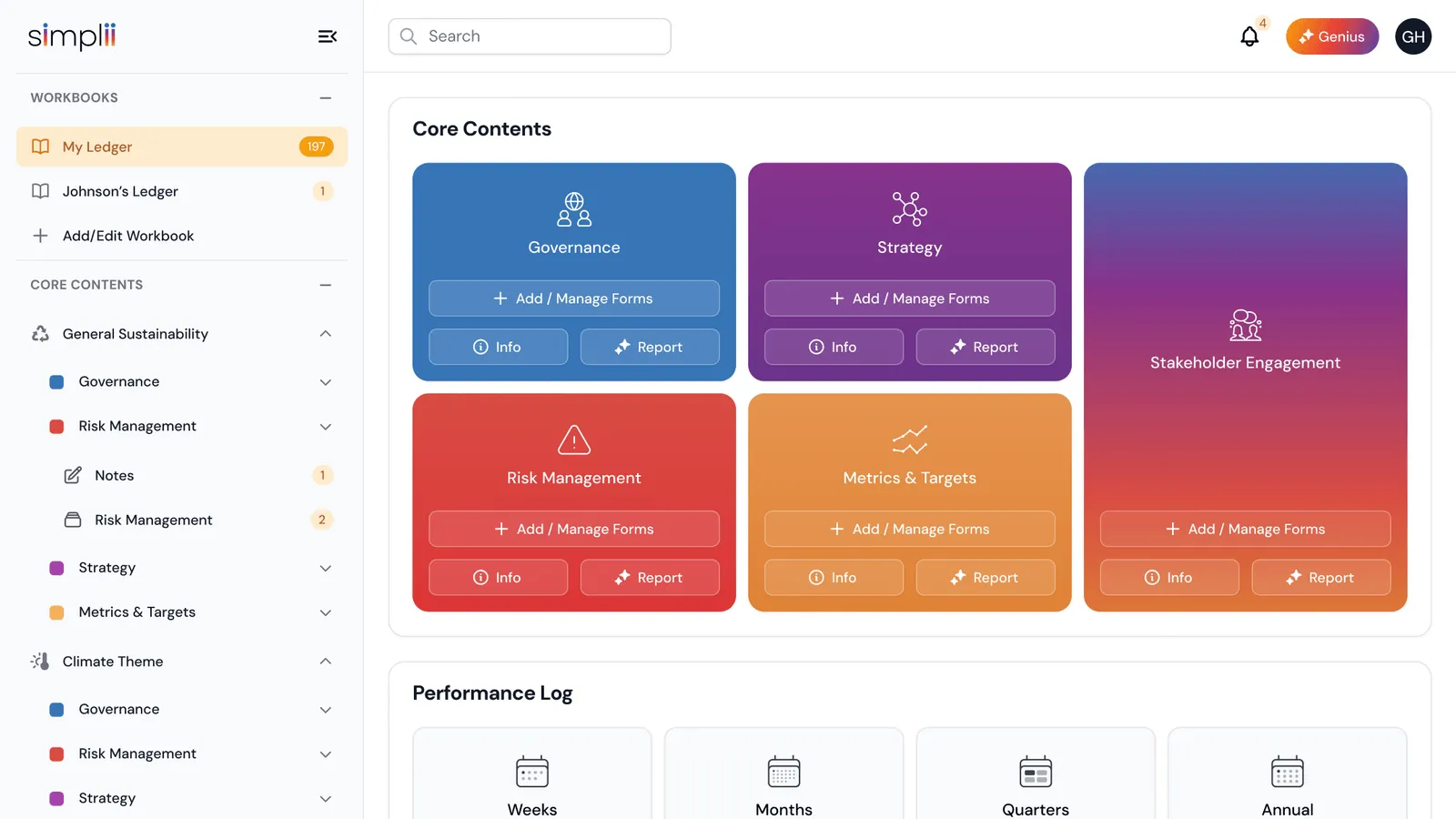Click the Risk Management warning triangle icon
The width and height of the screenshot is (1456, 819).
[574, 440]
